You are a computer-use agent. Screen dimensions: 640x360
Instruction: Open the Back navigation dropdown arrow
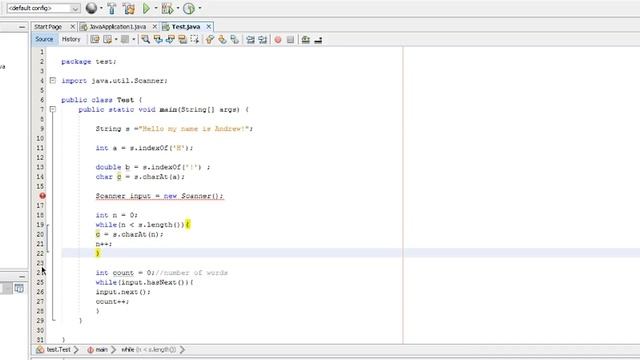click(x=116, y=40)
